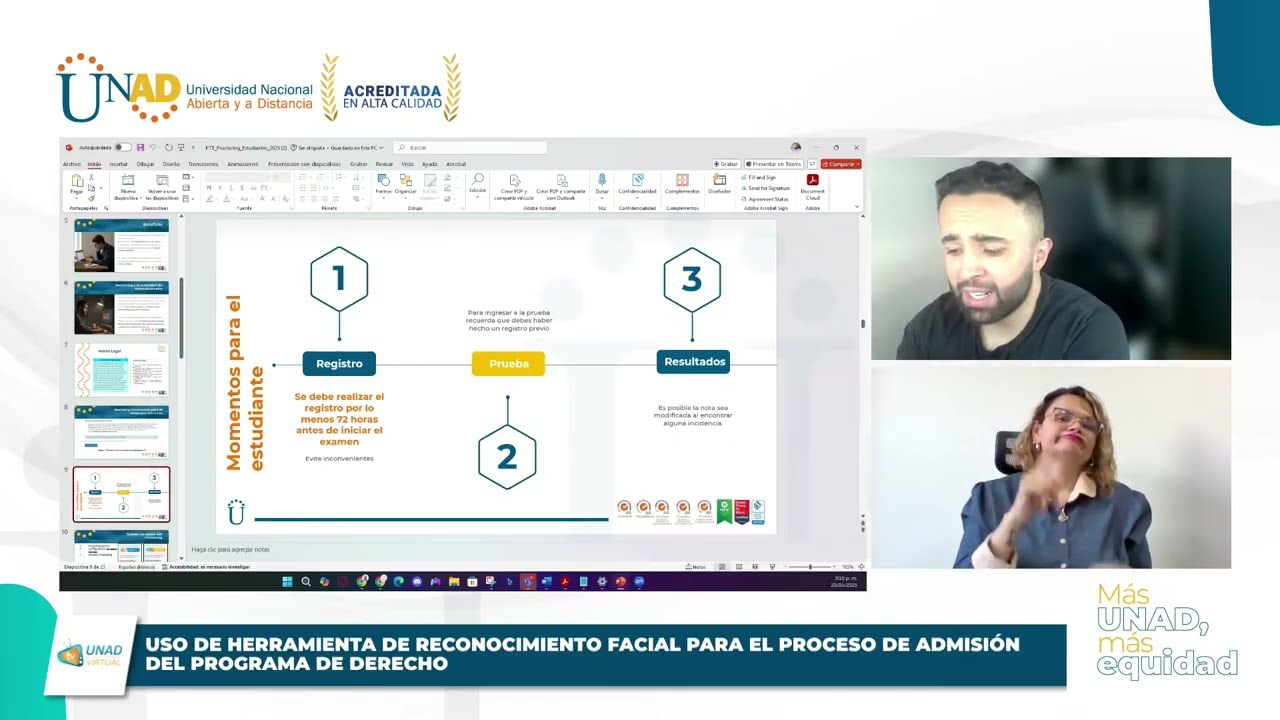Click Crear PDF y compartir con Outlook

tap(561, 187)
